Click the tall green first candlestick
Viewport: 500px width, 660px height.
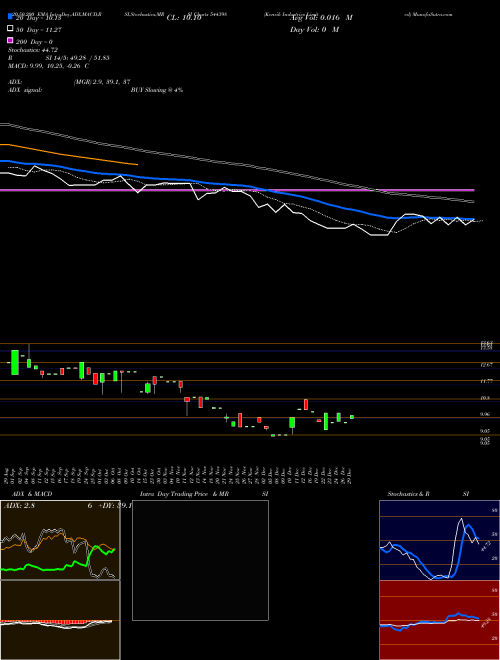15,362
